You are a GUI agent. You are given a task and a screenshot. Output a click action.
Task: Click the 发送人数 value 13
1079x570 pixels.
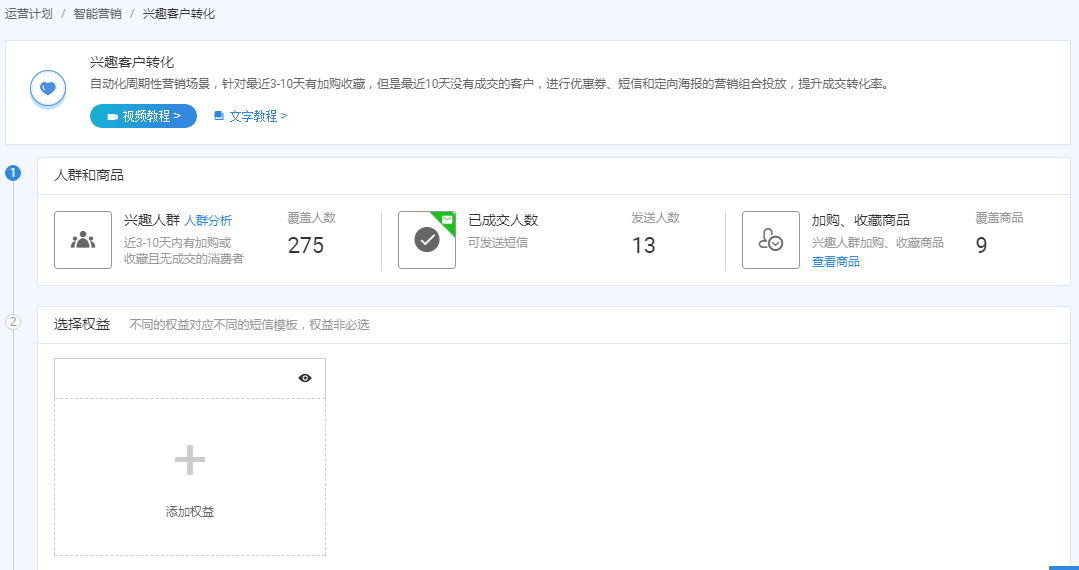pos(643,246)
